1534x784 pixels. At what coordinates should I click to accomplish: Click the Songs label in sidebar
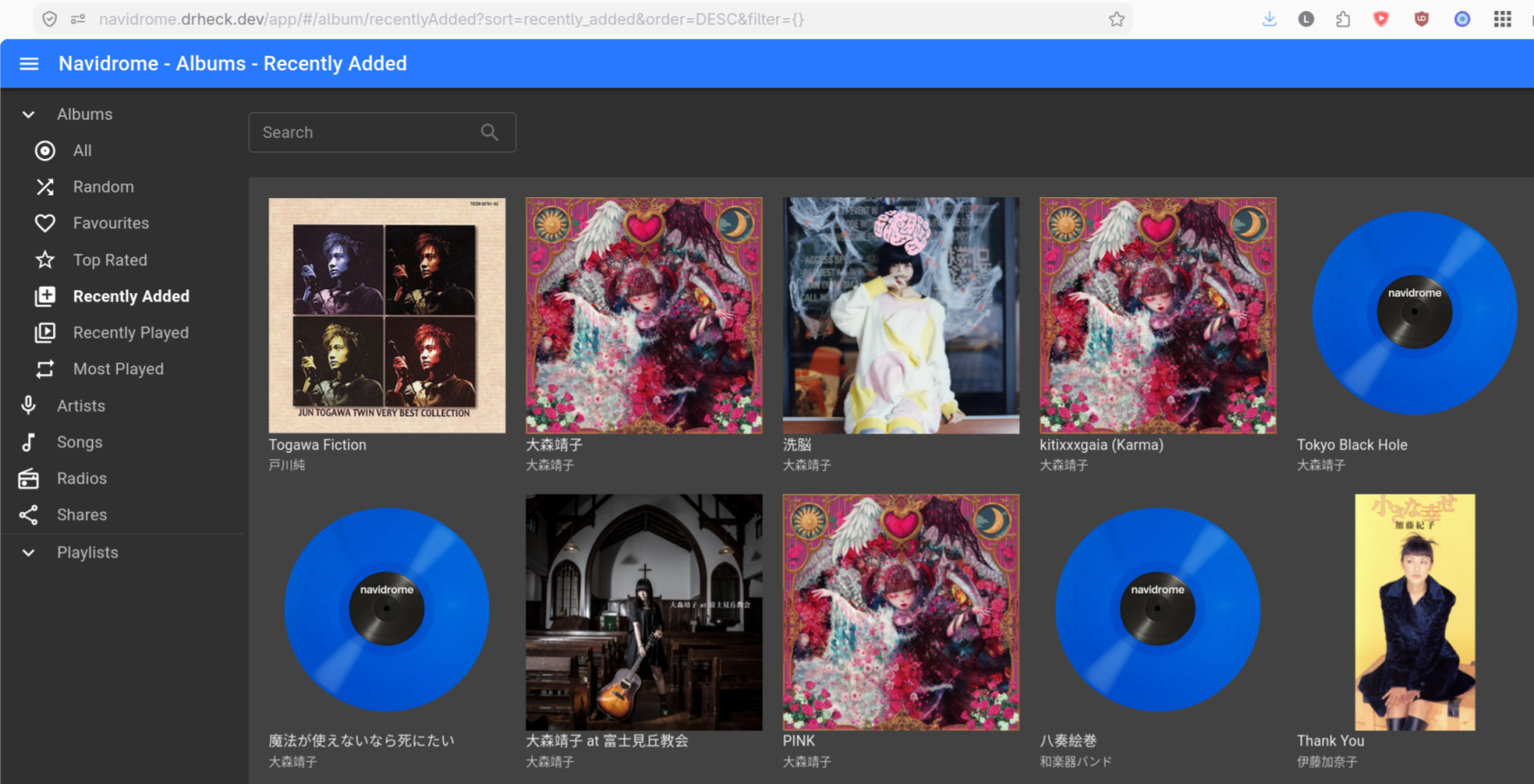(79, 443)
